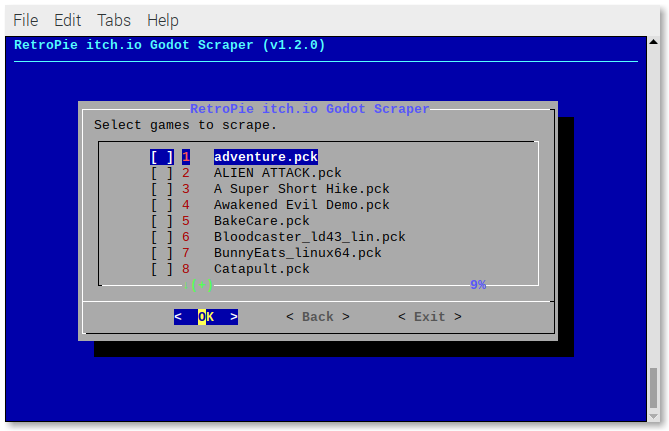Click list item number 2
Screen dimensions: 669x431
pos(186,173)
